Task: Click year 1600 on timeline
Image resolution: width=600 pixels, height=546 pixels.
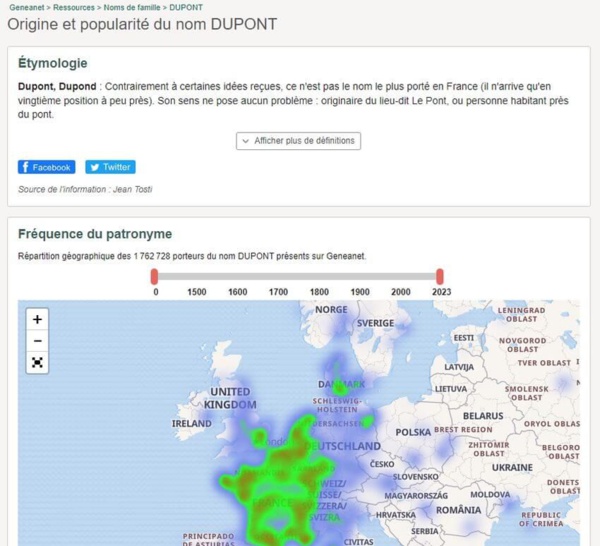Action: (x=237, y=292)
